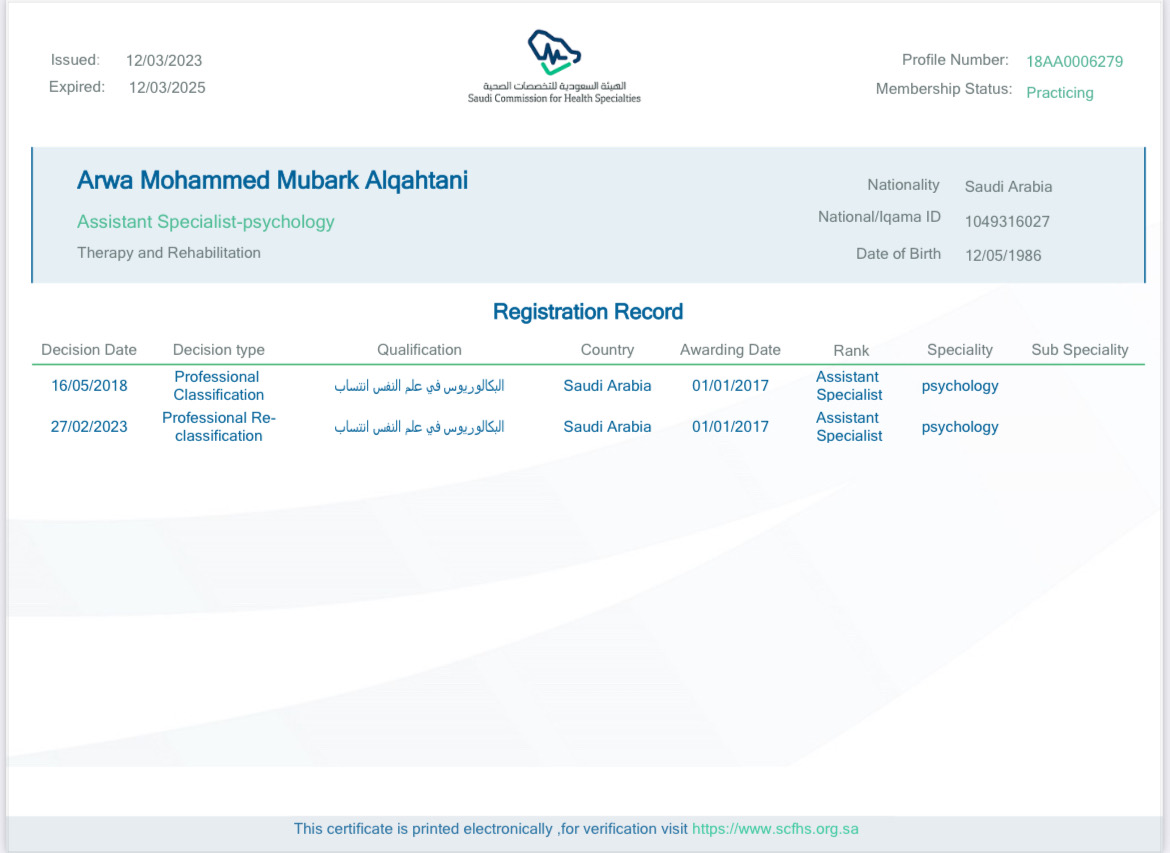Open the scfhs.org.sa verification link
Image resolution: width=1170 pixels, height=853 pixels.
775,829
